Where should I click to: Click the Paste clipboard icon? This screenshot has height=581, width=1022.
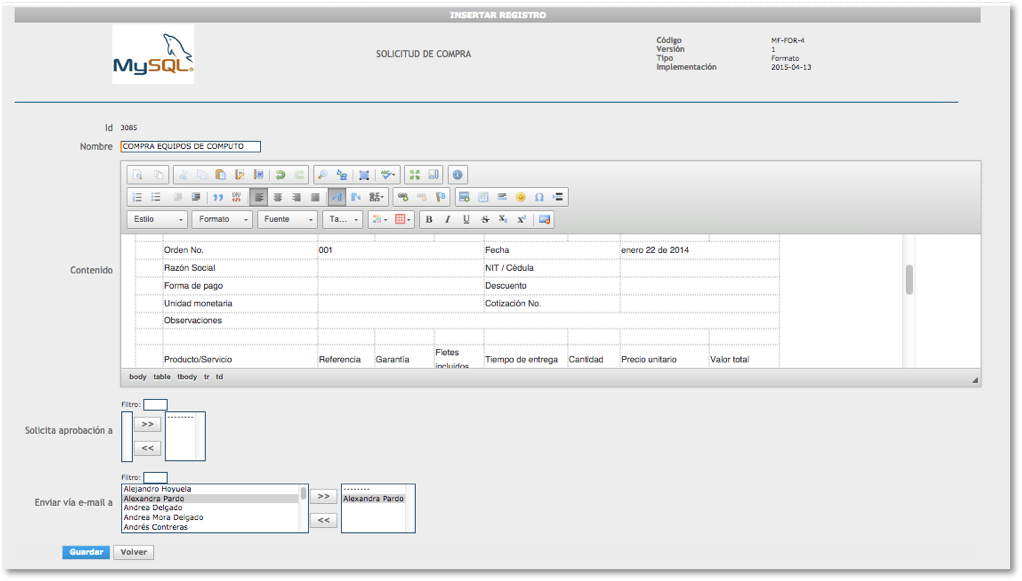[x=221, y=175]
